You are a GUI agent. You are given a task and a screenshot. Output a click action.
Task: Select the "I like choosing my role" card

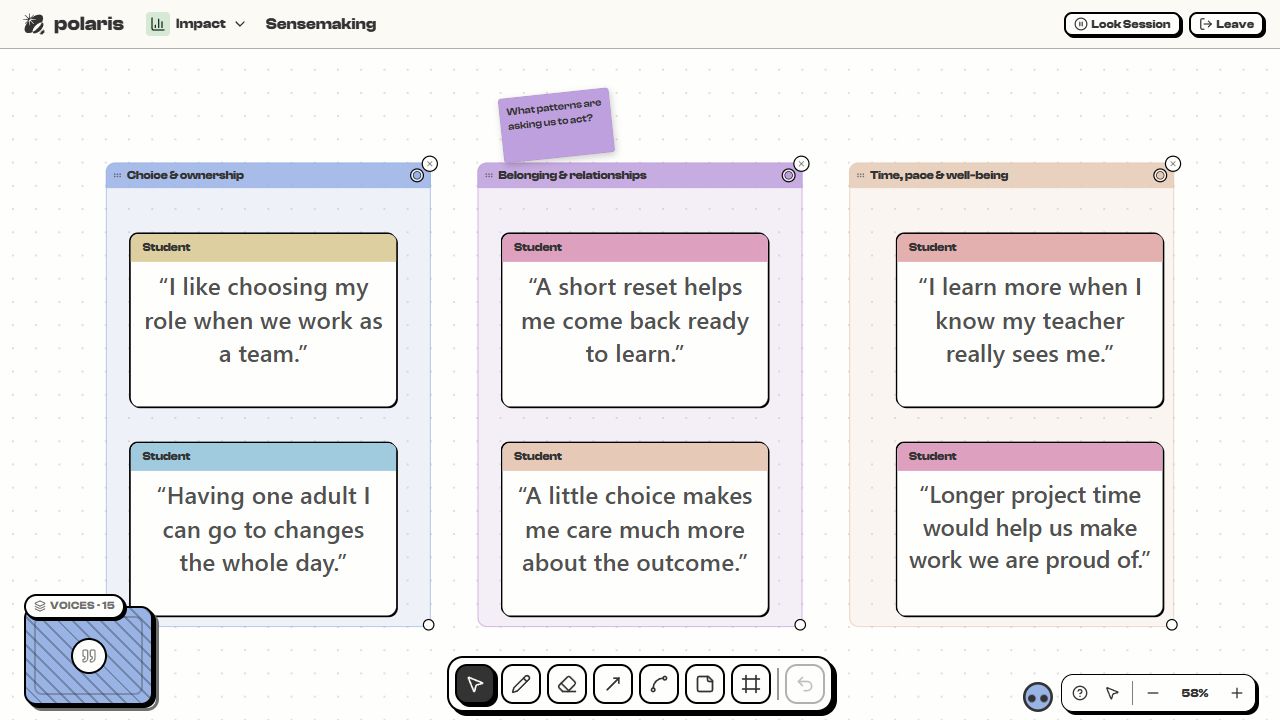pos(263,320)
